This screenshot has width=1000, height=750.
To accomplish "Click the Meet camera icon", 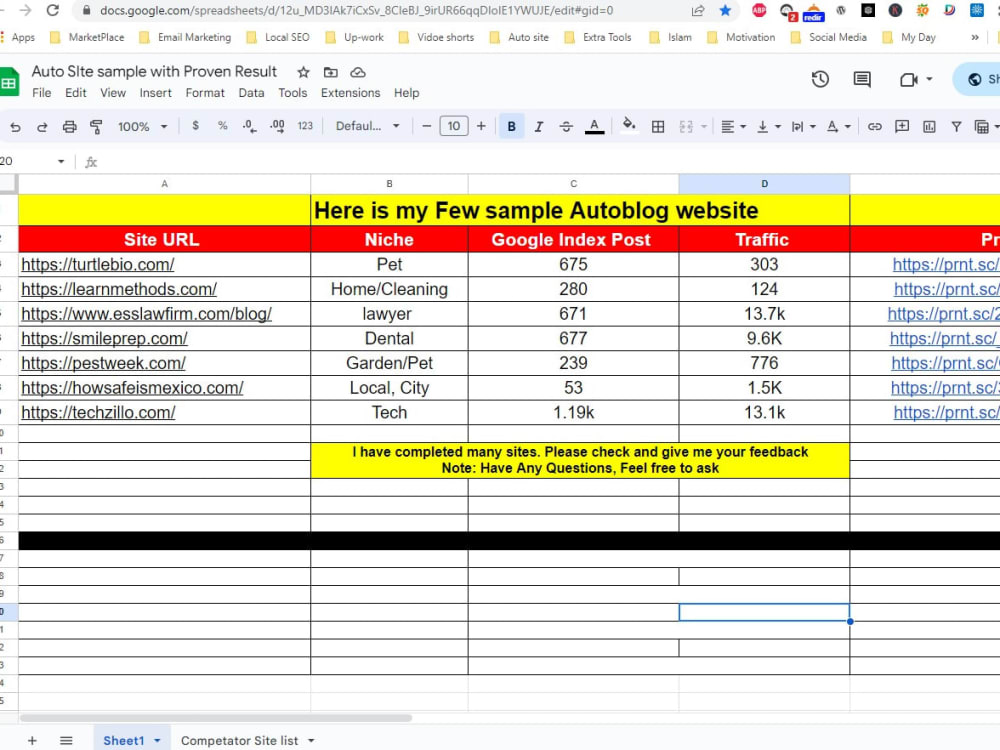I will click(908, 79).
